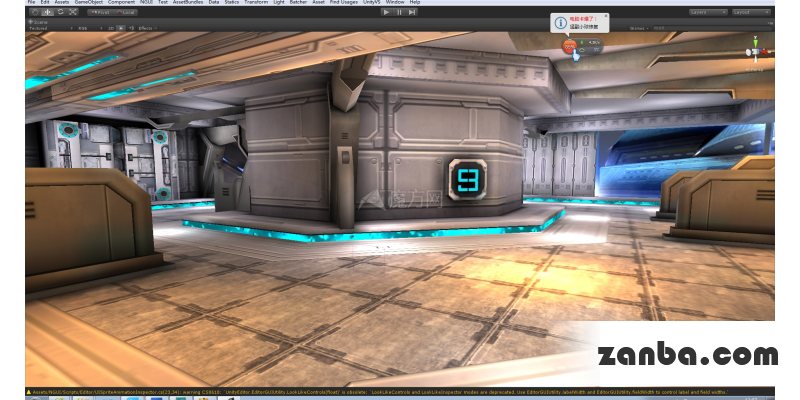Select the Rotate tool in the toolbar
This screenshot has width=800, height=400.
point(60,12)
